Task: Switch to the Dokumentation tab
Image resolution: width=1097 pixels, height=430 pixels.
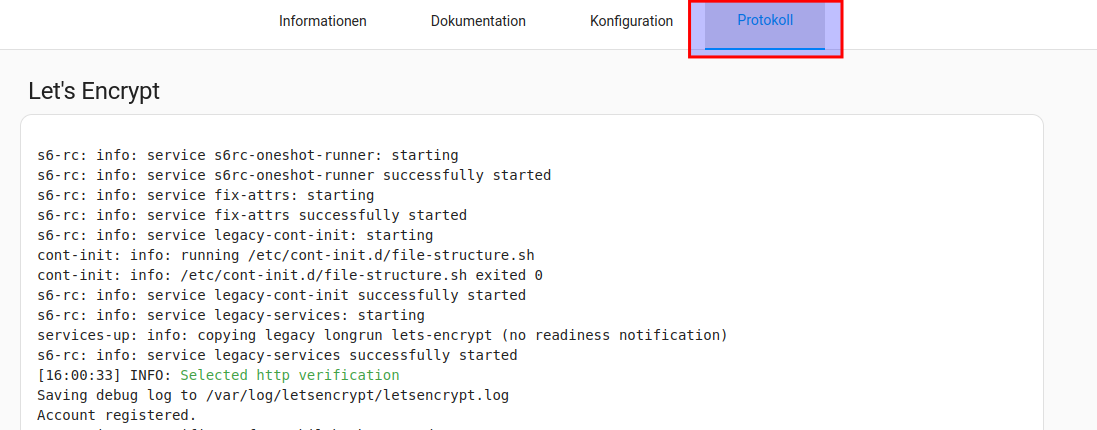Action: pos(478,21)
